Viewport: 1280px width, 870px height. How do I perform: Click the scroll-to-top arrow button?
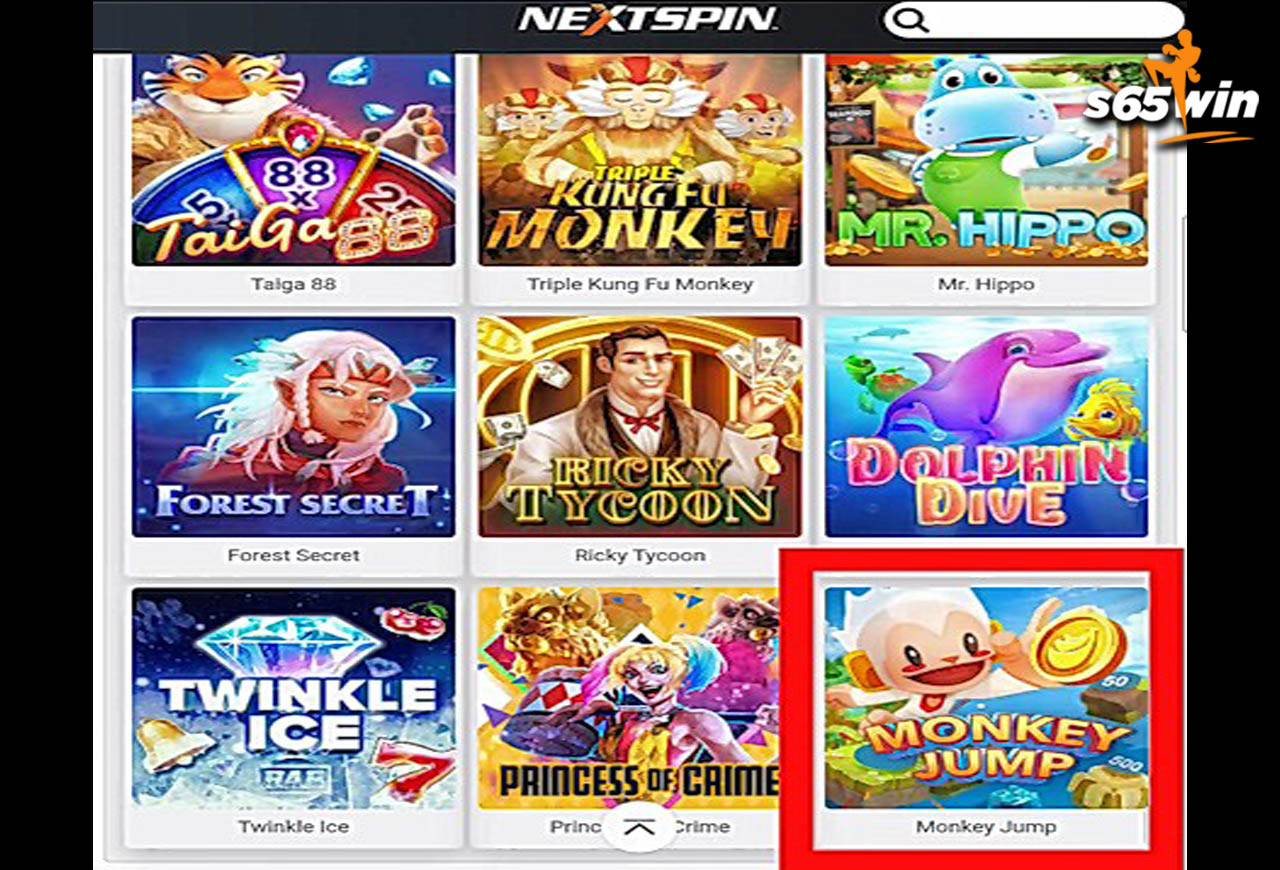click(x=639, y=827)
